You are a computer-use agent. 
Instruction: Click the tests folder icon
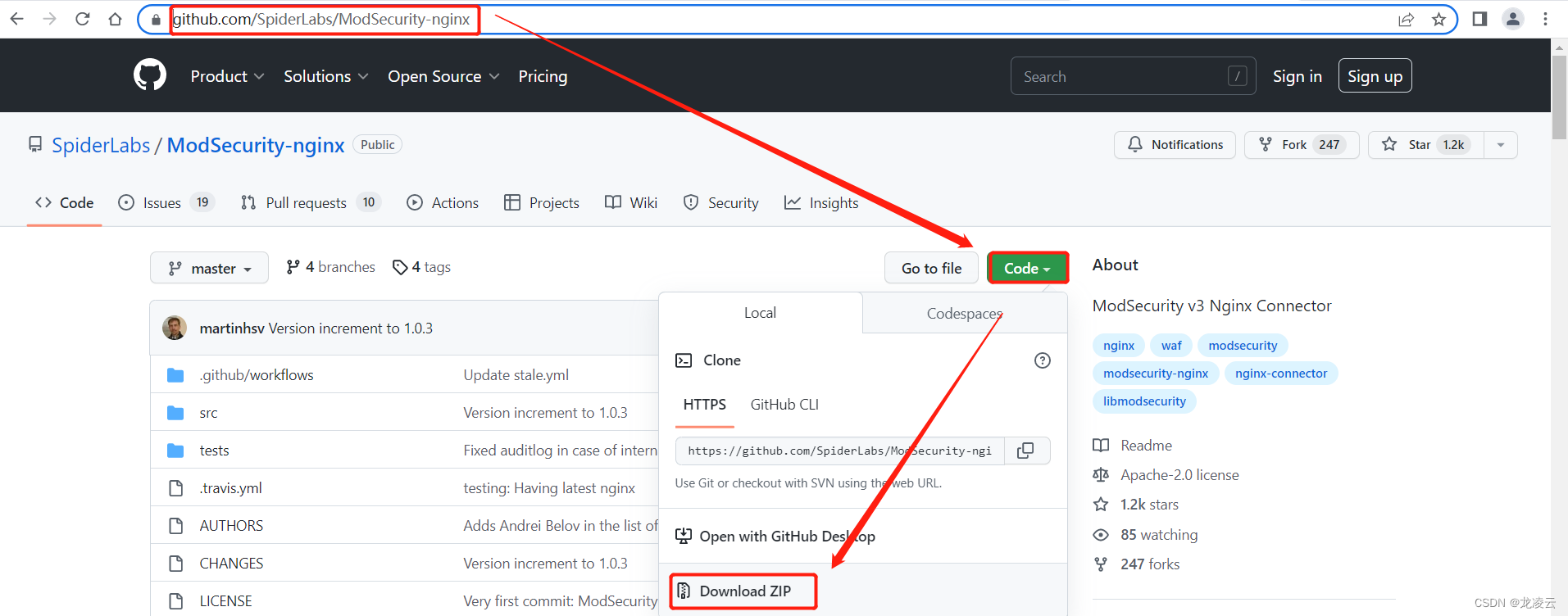175,451
